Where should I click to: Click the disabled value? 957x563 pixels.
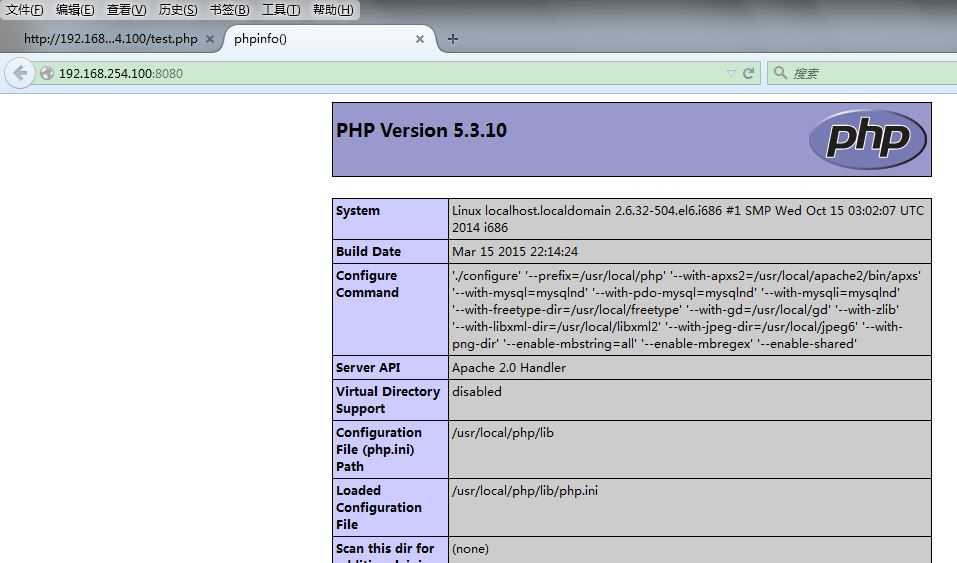click(x=477, y=391)
